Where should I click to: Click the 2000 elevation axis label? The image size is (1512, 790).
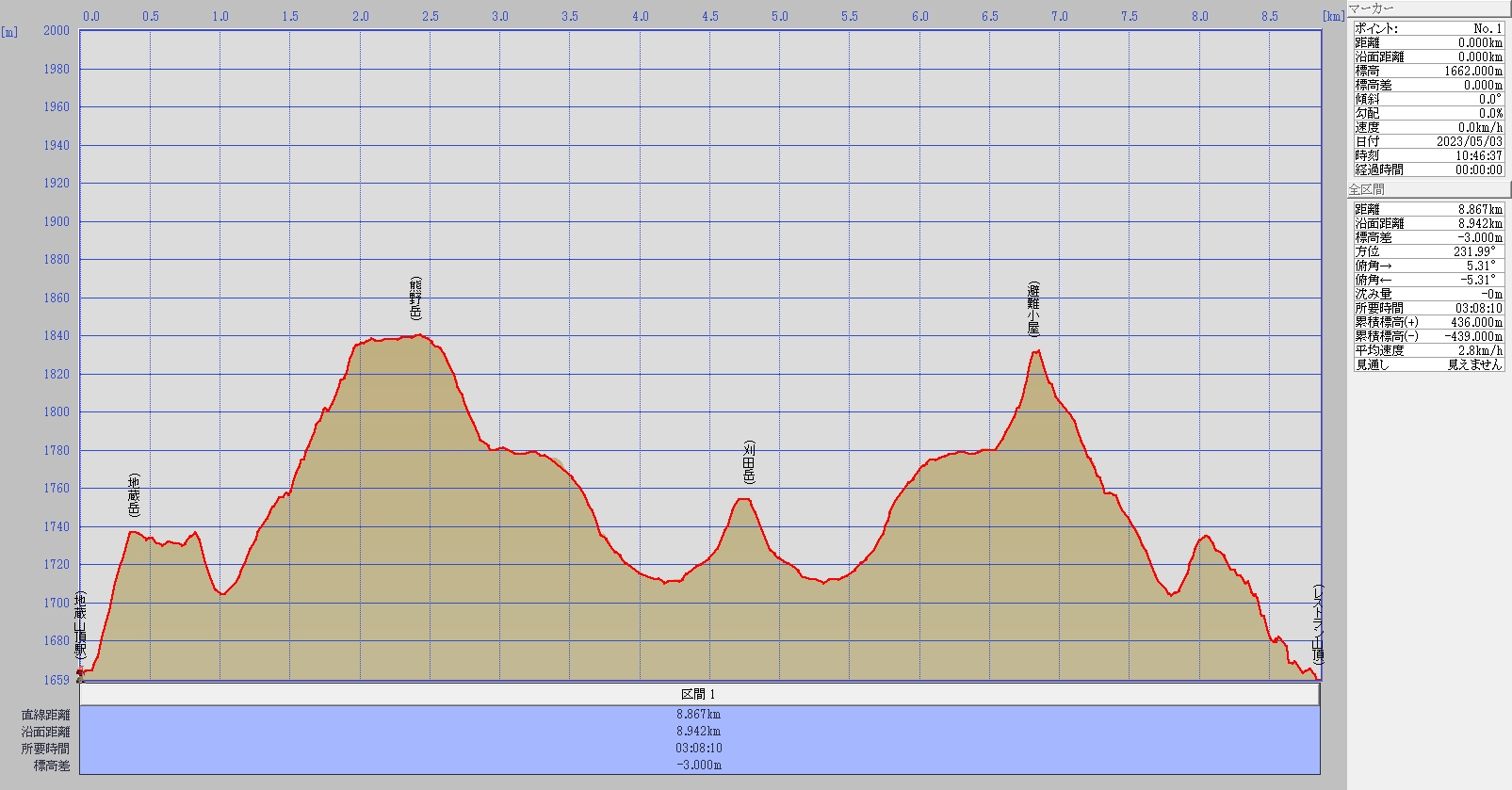57,30
